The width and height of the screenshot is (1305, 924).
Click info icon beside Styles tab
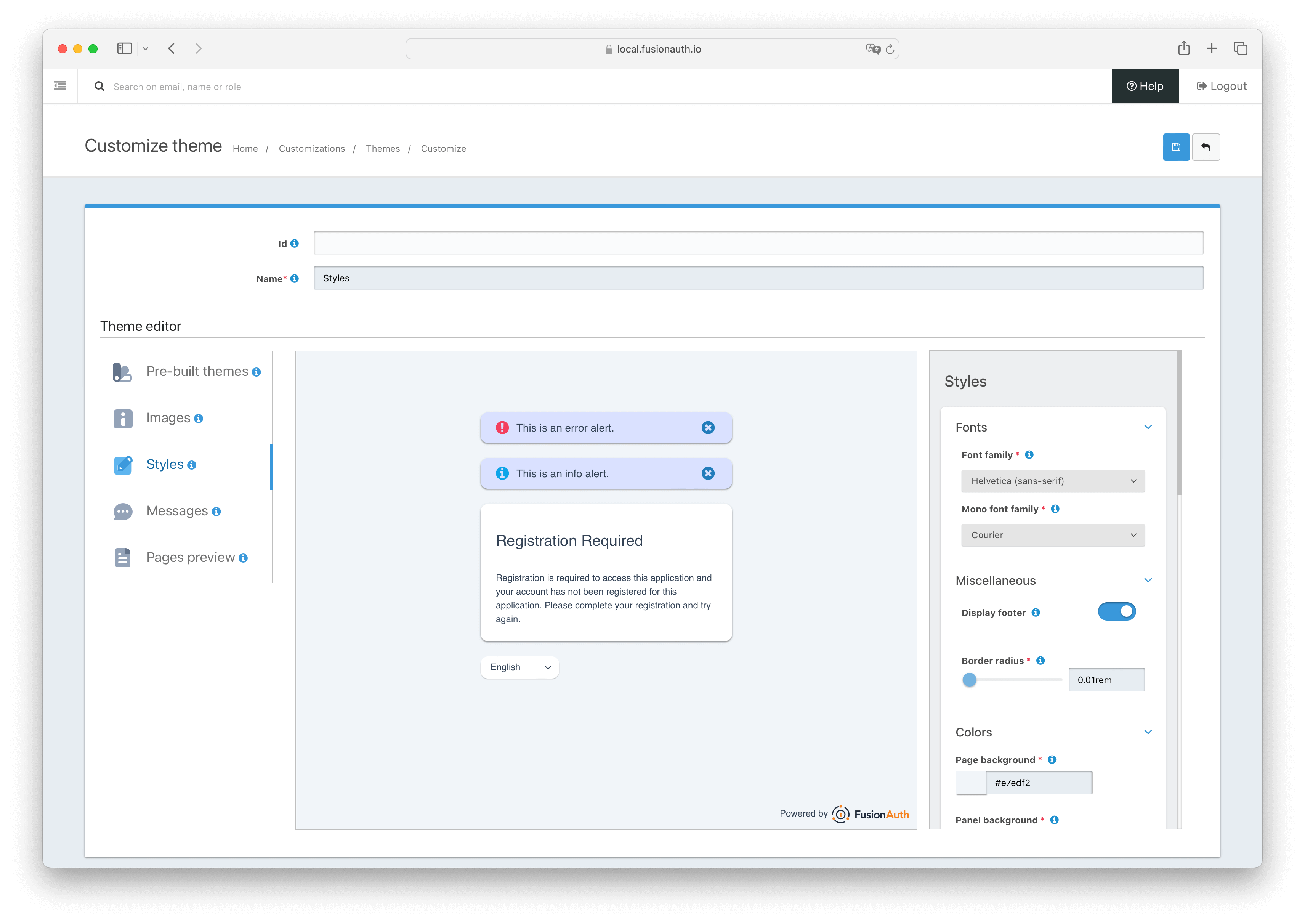point(192,465)
